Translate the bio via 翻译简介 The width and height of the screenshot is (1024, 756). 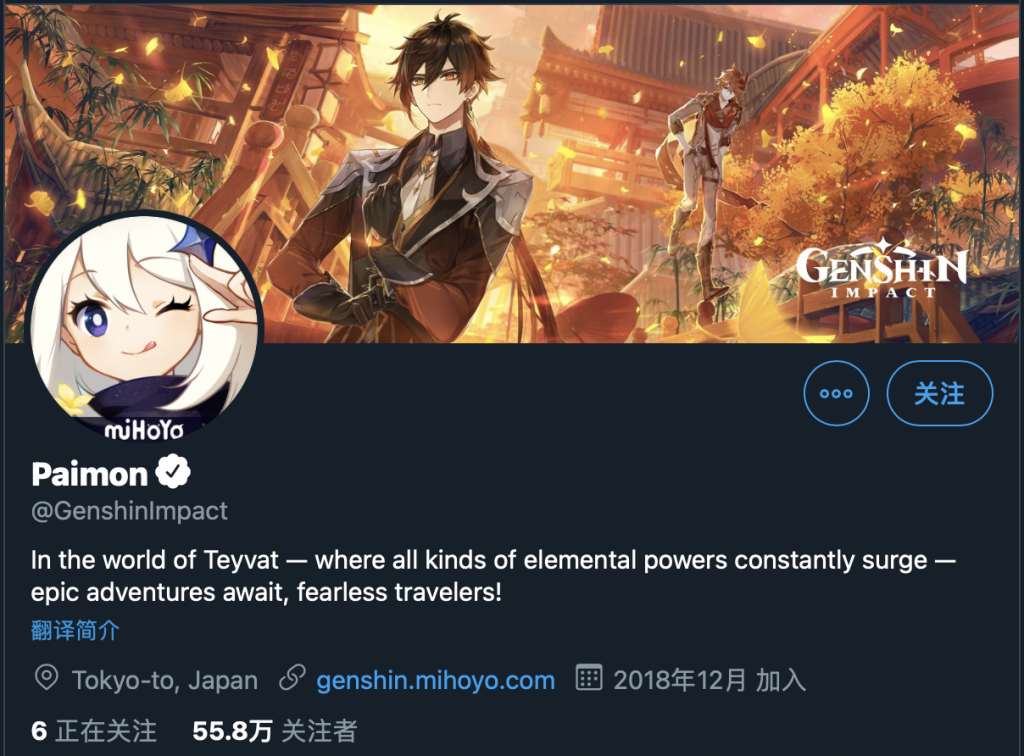(75, 630)
